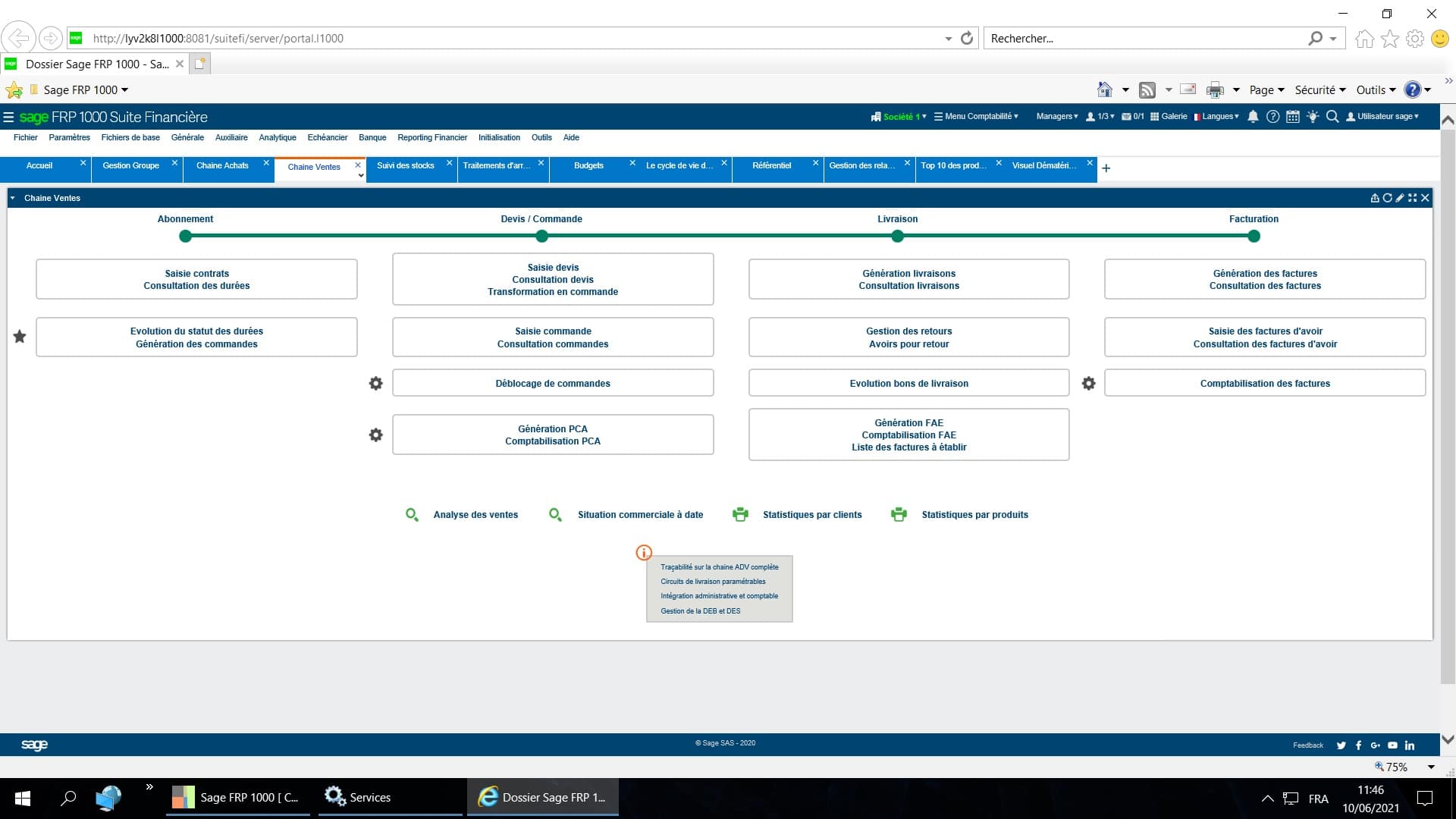Click the lightbulb tips icon

[1313, 117]
